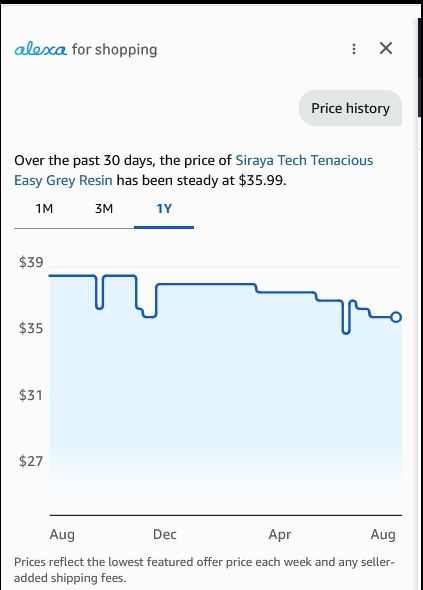This screenshot has width=423, height=590.
Task: Click the $27 axis label
Action: click(x=31, y=461)
